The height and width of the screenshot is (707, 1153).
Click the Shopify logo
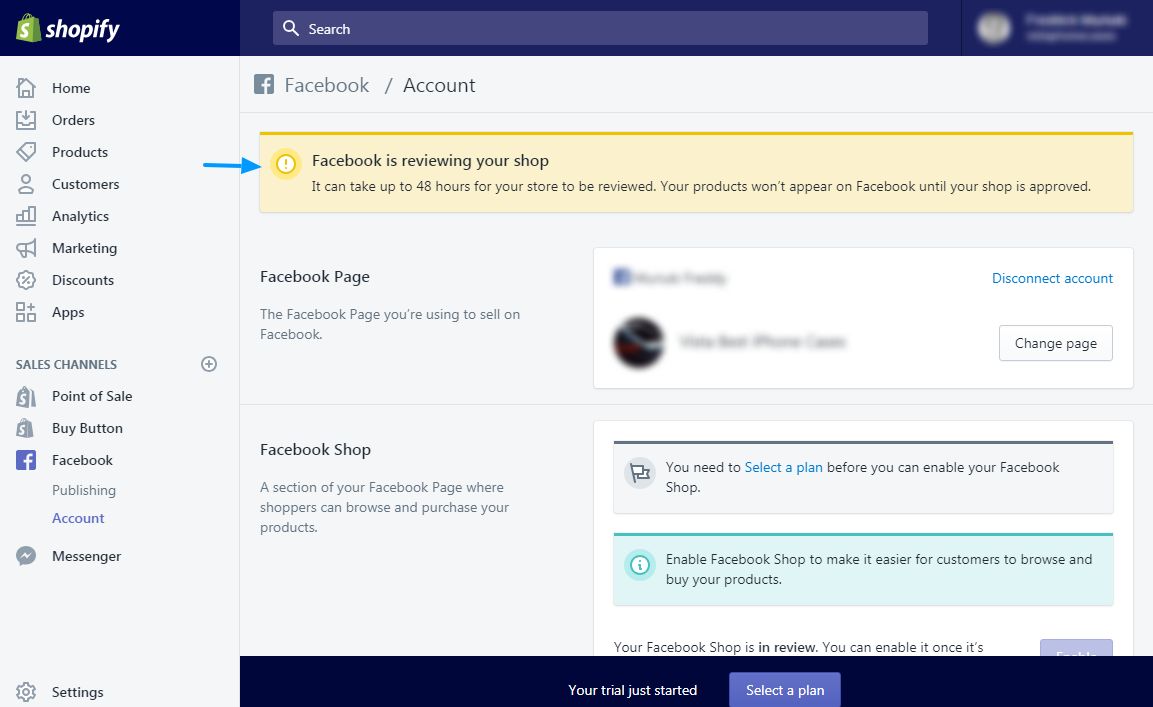pos(67,29)
